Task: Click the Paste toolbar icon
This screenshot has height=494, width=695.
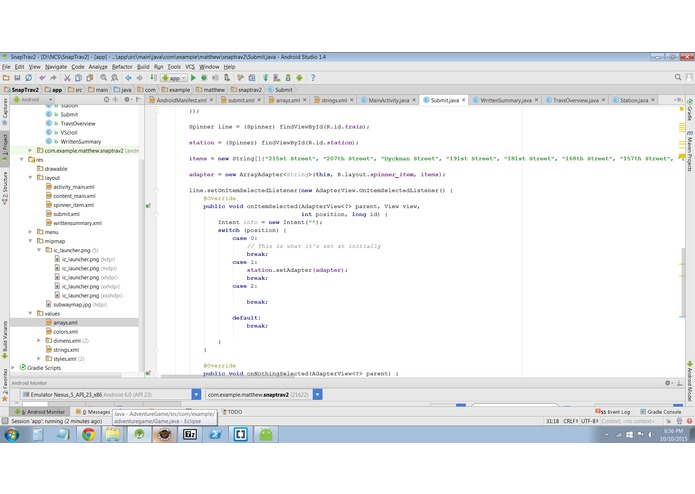Action: 89,78
